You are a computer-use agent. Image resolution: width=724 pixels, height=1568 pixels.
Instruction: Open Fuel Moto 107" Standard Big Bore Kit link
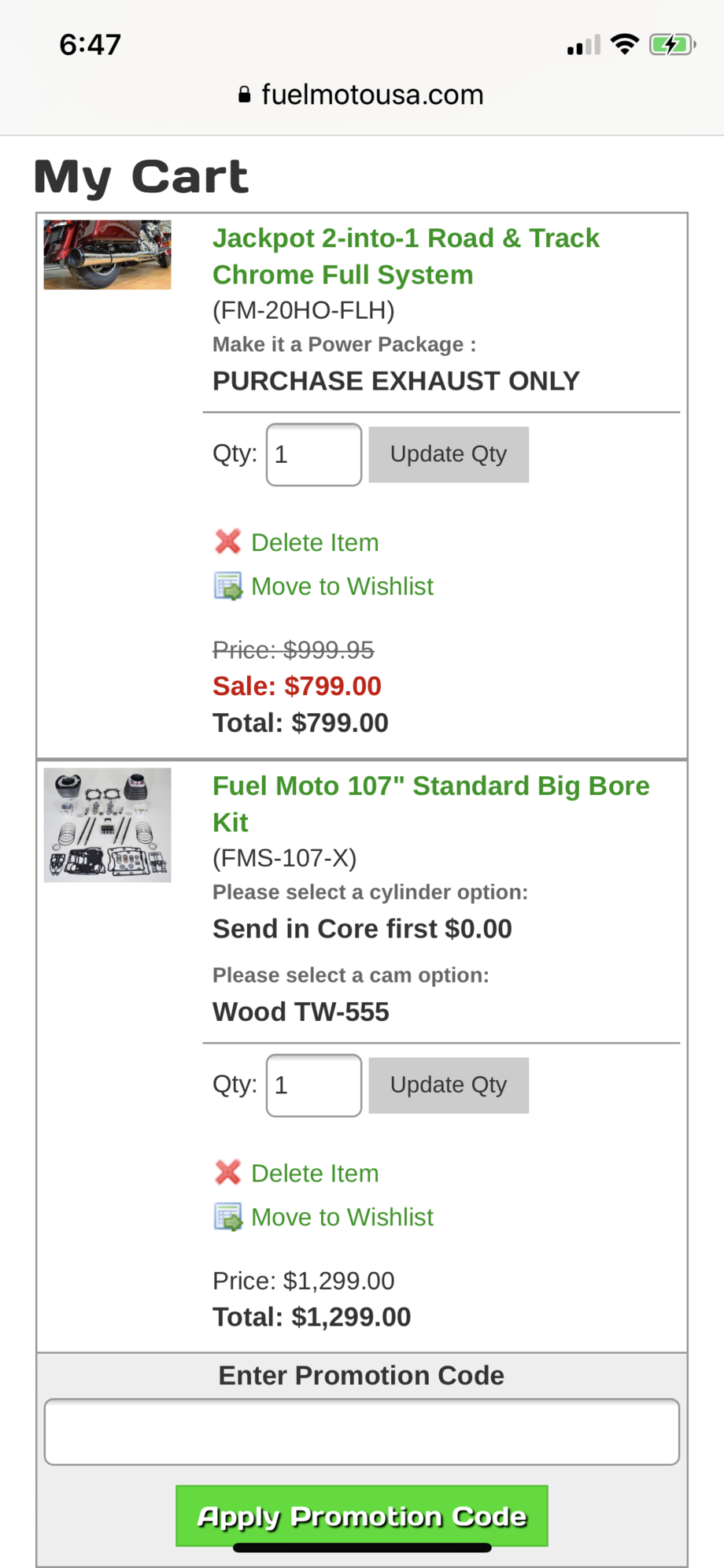(x=430, y=804)
